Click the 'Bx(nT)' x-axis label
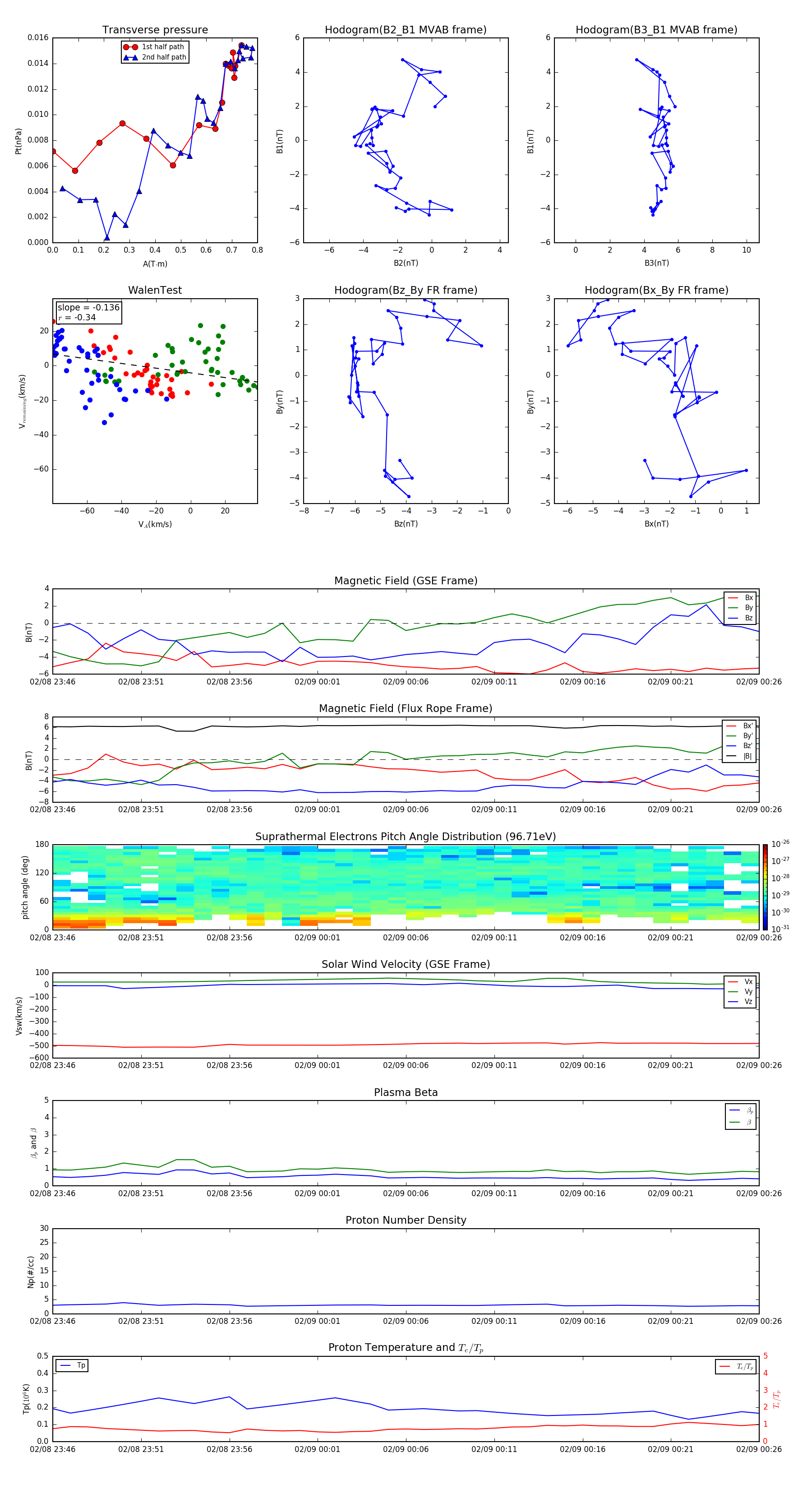 pos(656,524)
